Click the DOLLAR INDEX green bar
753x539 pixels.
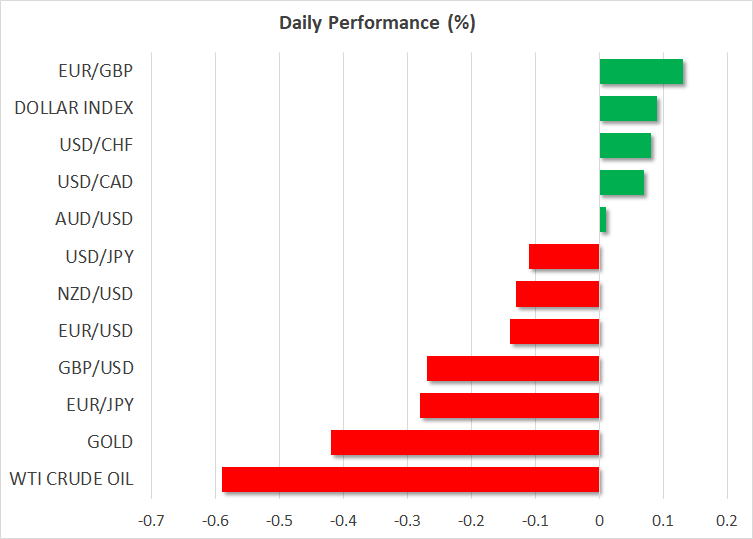(628, 108)
